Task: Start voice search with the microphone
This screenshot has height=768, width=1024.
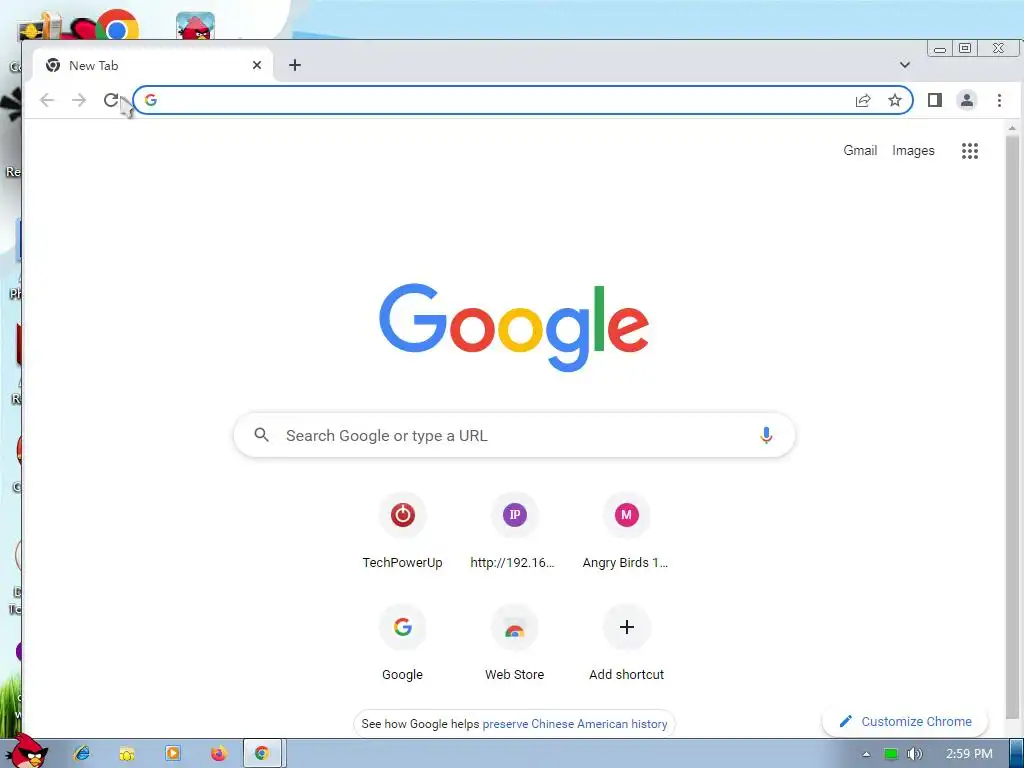Action: (x=766, y=435)
